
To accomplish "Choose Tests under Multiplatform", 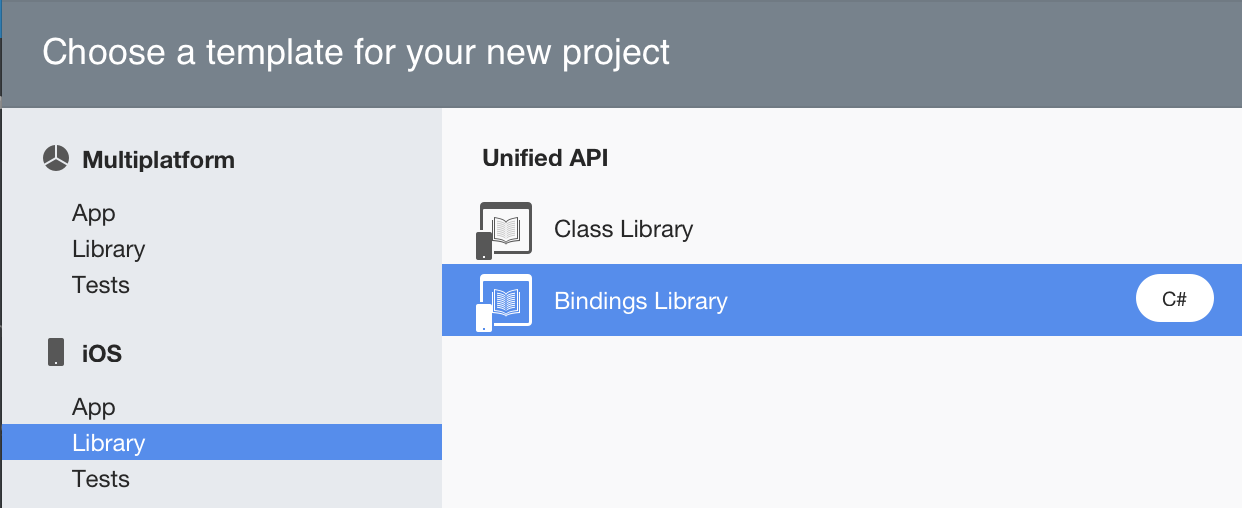I will 101,286.
